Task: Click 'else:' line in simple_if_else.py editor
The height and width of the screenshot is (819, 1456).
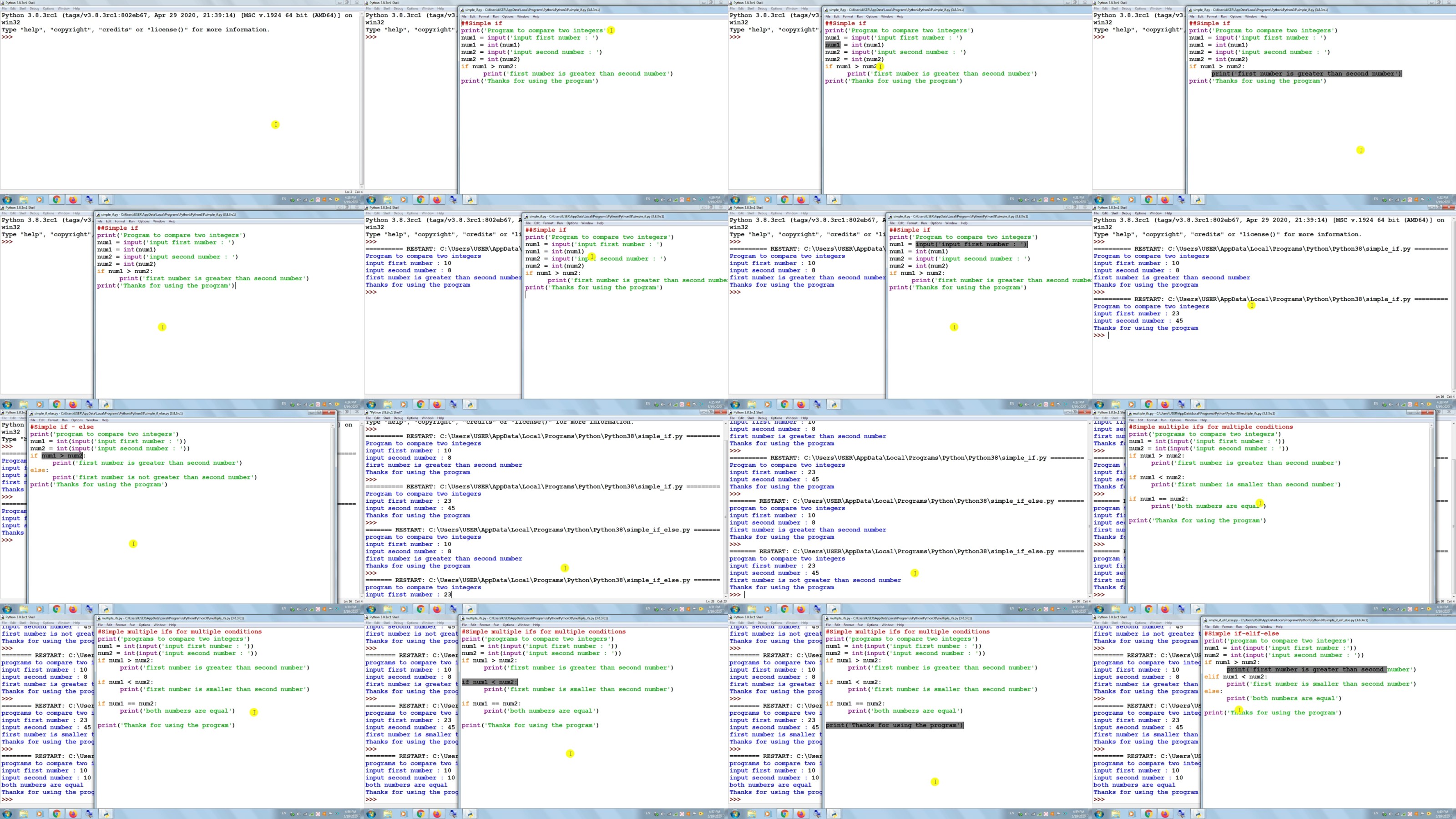Action: (40, 470)
